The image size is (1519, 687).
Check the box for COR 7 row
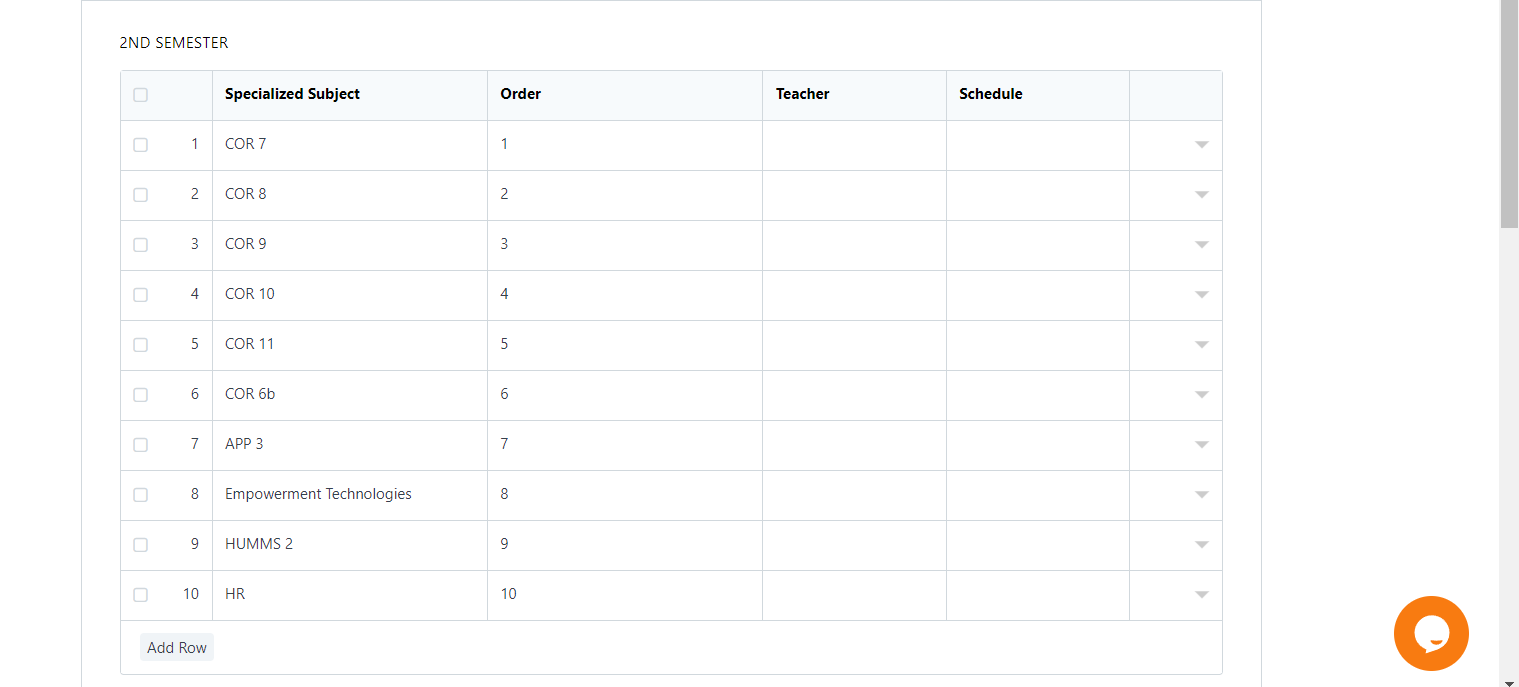(140, 145)
